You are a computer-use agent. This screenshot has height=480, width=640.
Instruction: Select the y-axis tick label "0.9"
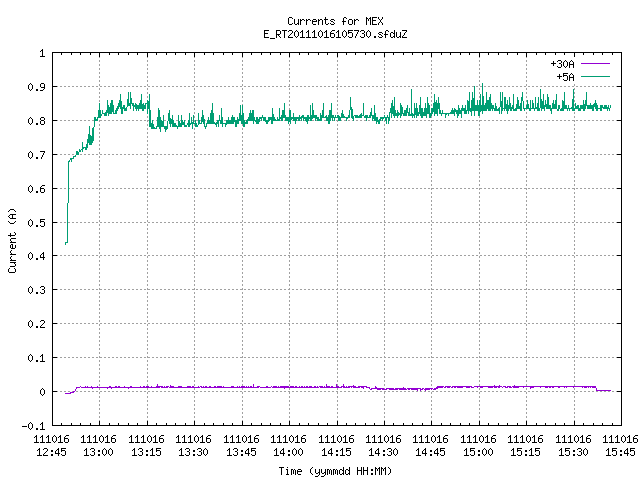(x=36, y=87)
